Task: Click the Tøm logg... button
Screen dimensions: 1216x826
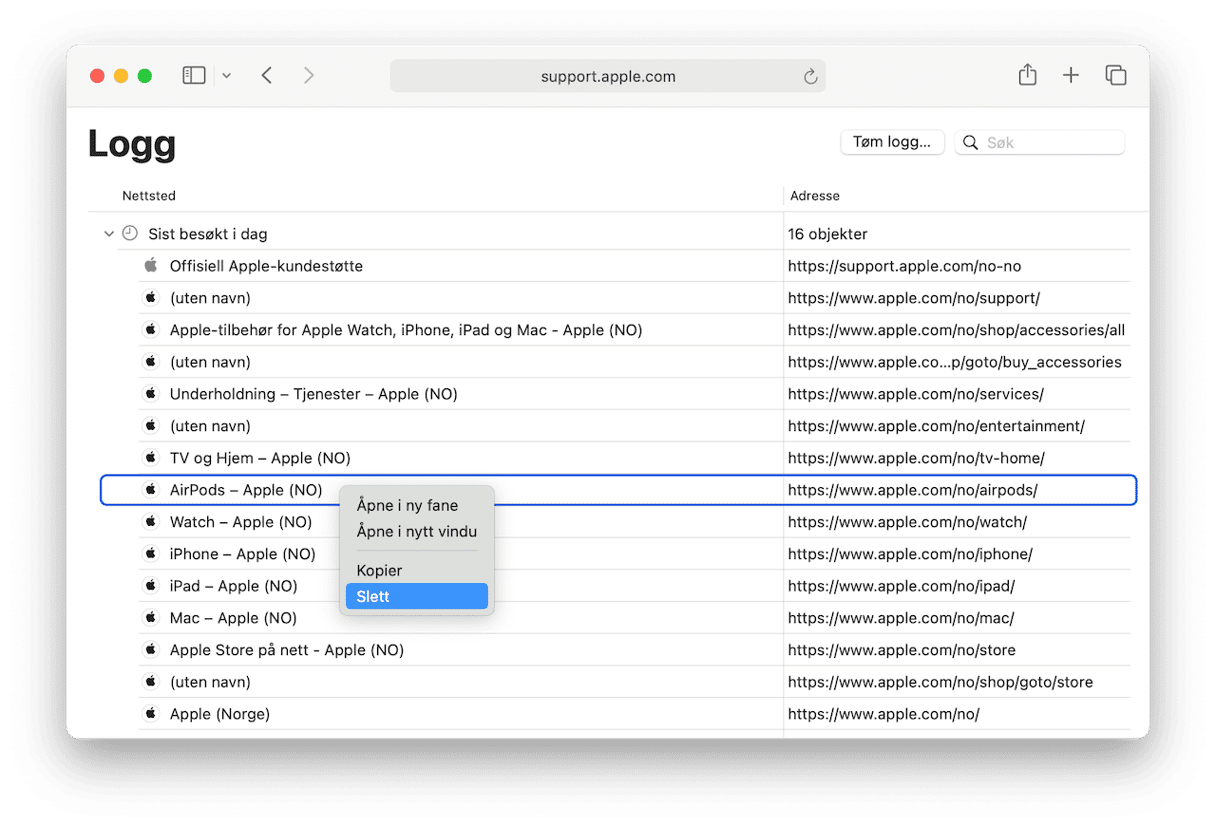Action: point(892,142)
